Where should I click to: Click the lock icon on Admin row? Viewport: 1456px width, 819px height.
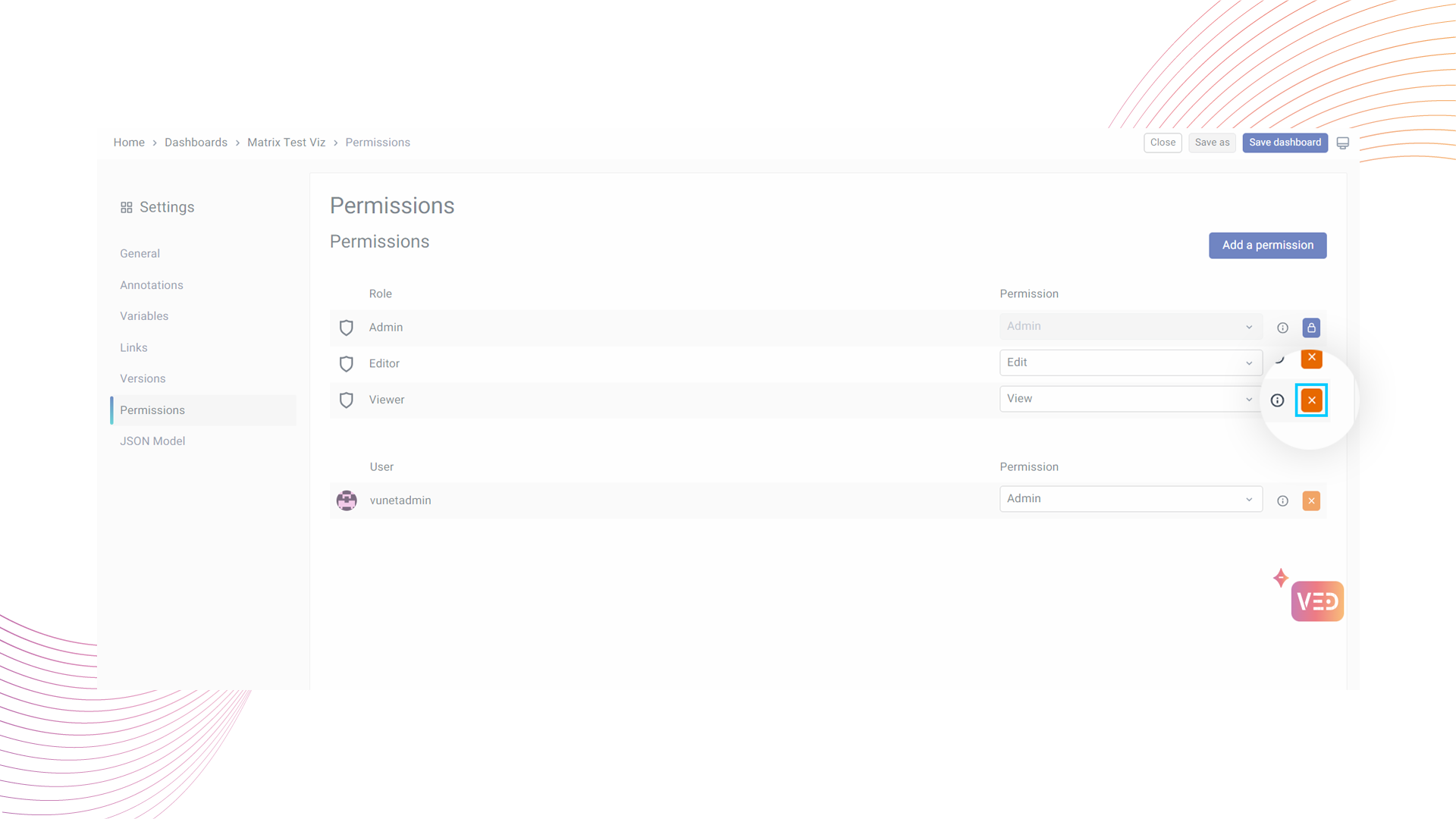[1311, 328]
